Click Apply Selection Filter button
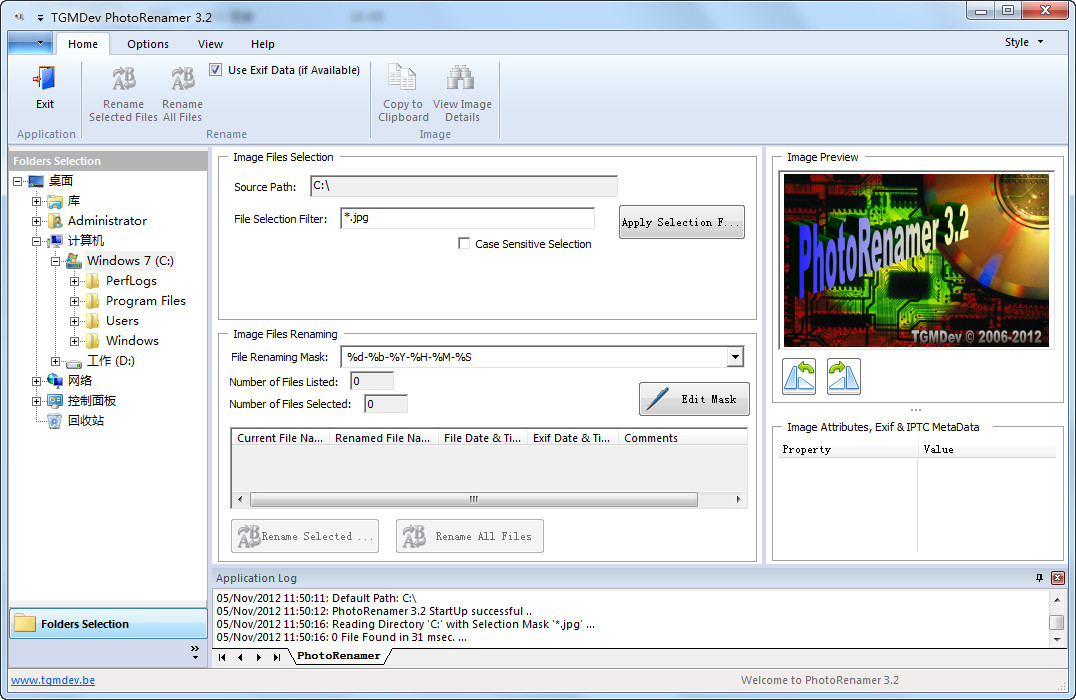The height and width of the screenshot is (700, 1076). (x=681, y=222)
